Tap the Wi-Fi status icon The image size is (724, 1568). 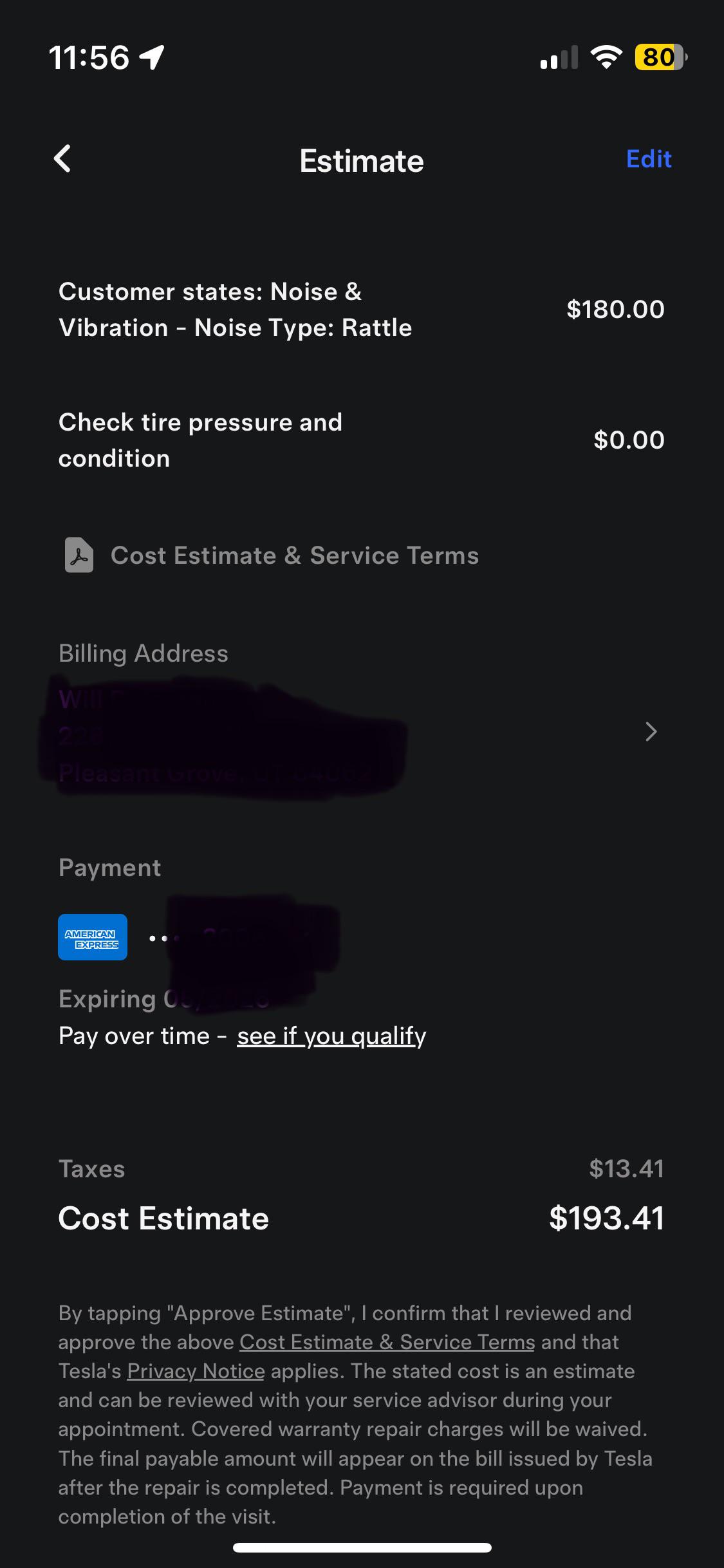(606, 57)
